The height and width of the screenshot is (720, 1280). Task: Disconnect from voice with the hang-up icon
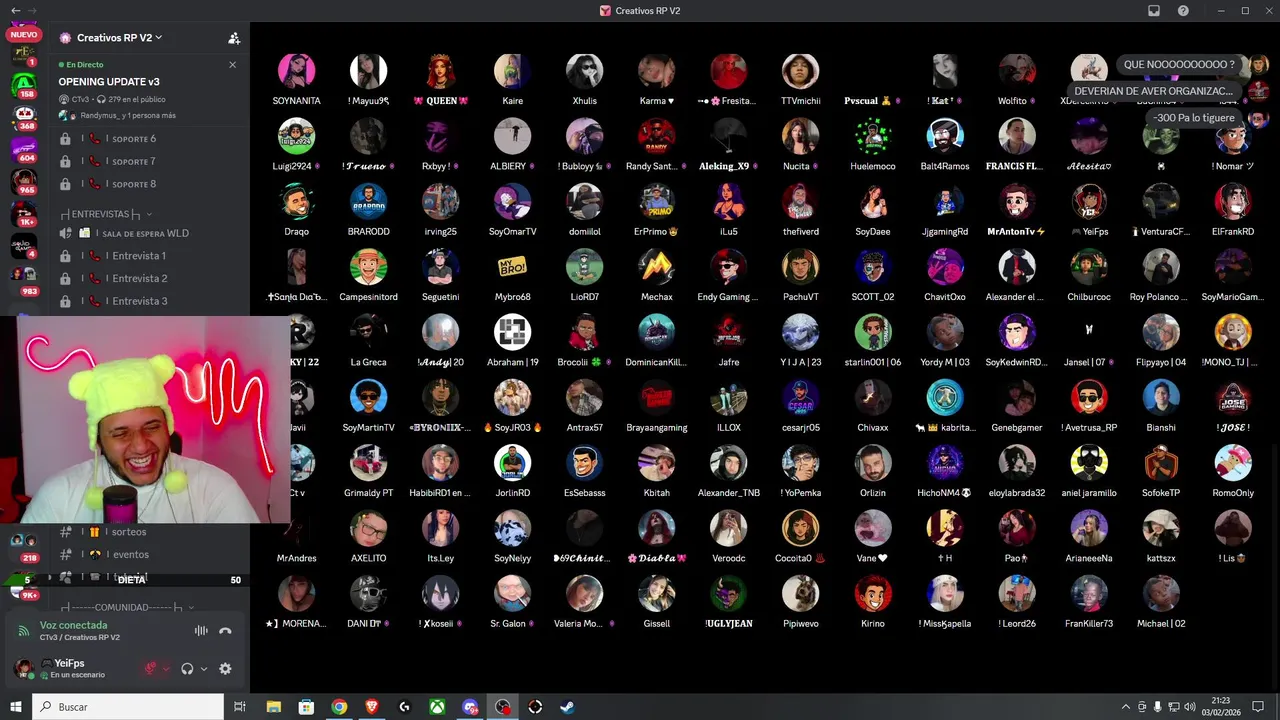(x=225, y=631)
